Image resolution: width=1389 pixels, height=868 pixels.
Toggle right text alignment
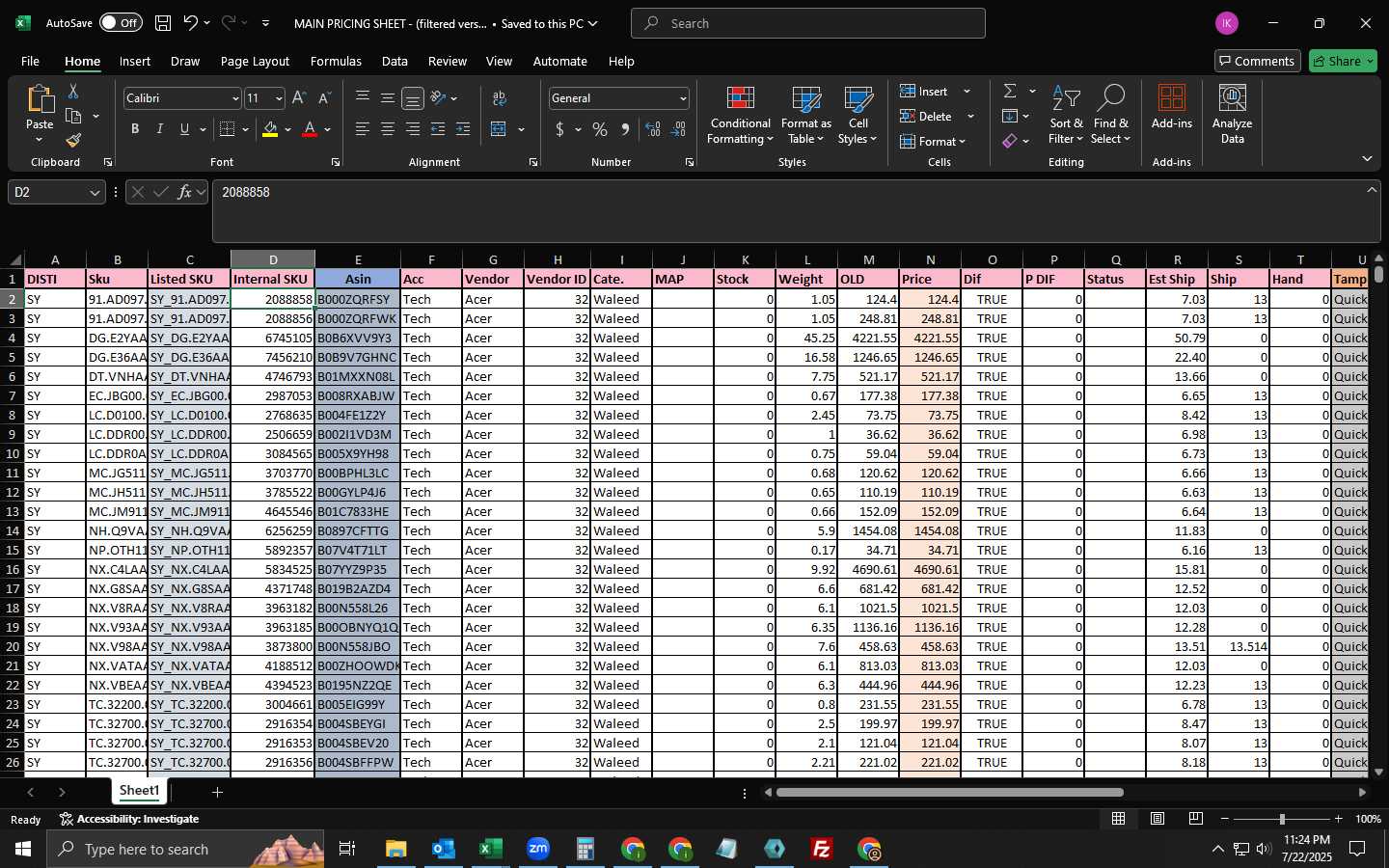413,129
